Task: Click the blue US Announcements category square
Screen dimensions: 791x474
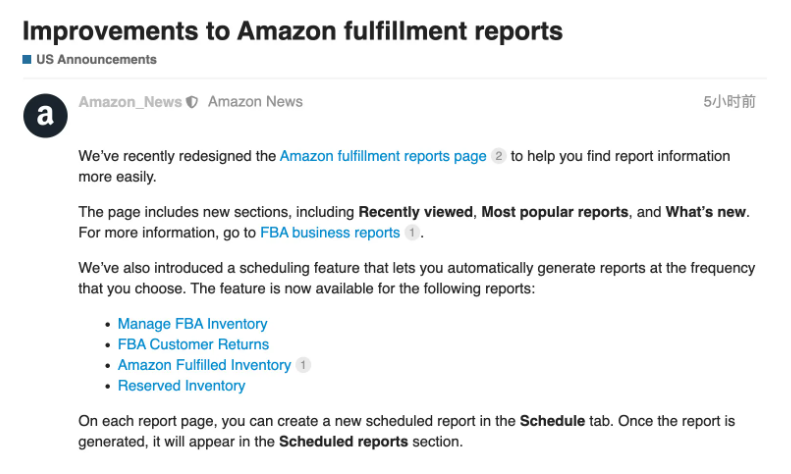Action: pos(27,60)
